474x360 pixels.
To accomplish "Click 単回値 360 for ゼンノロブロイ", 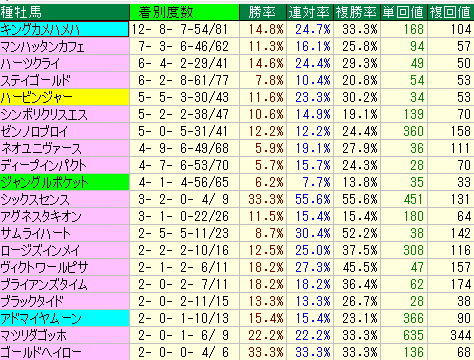I will pos(414,131).
